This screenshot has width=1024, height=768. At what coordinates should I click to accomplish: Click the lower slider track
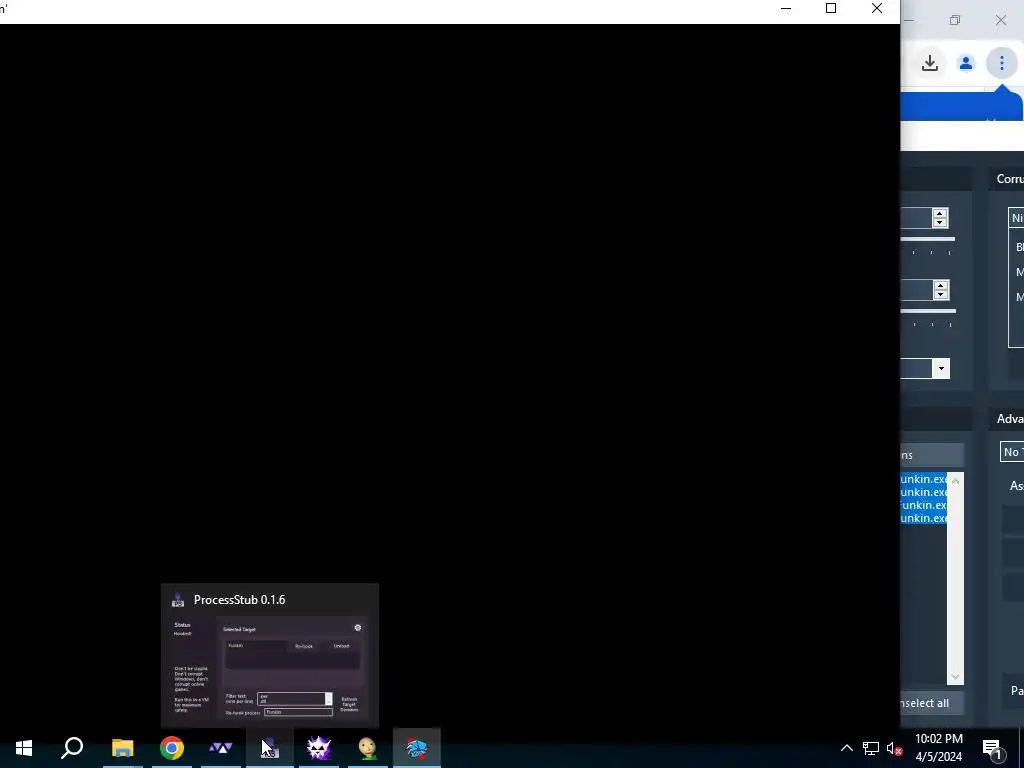928,311
